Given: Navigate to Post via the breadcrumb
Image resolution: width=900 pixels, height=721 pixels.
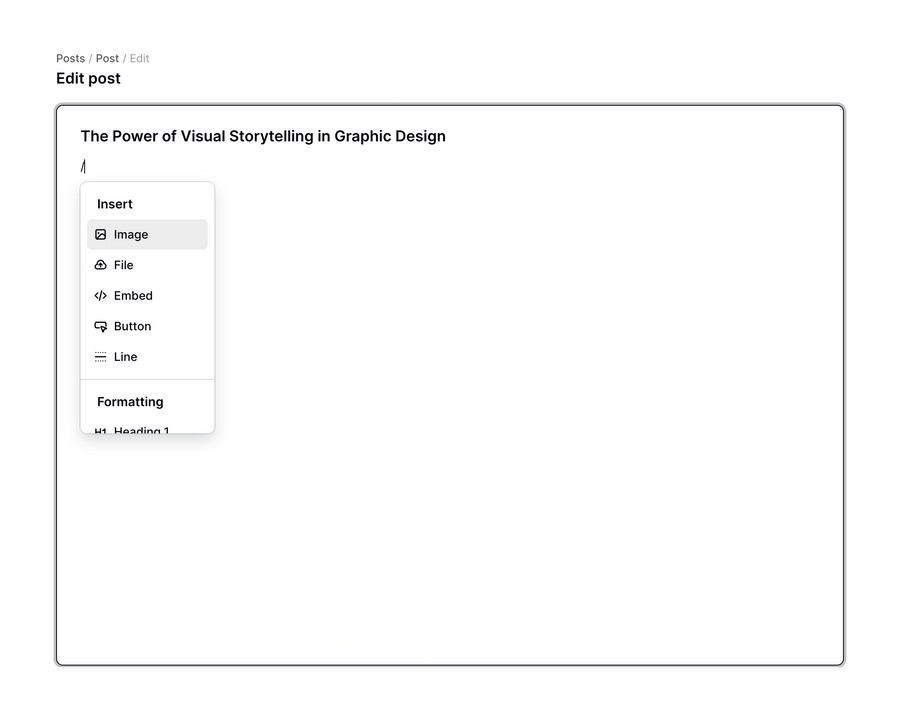Looking at the screenshot, I should tap(107, 58).
